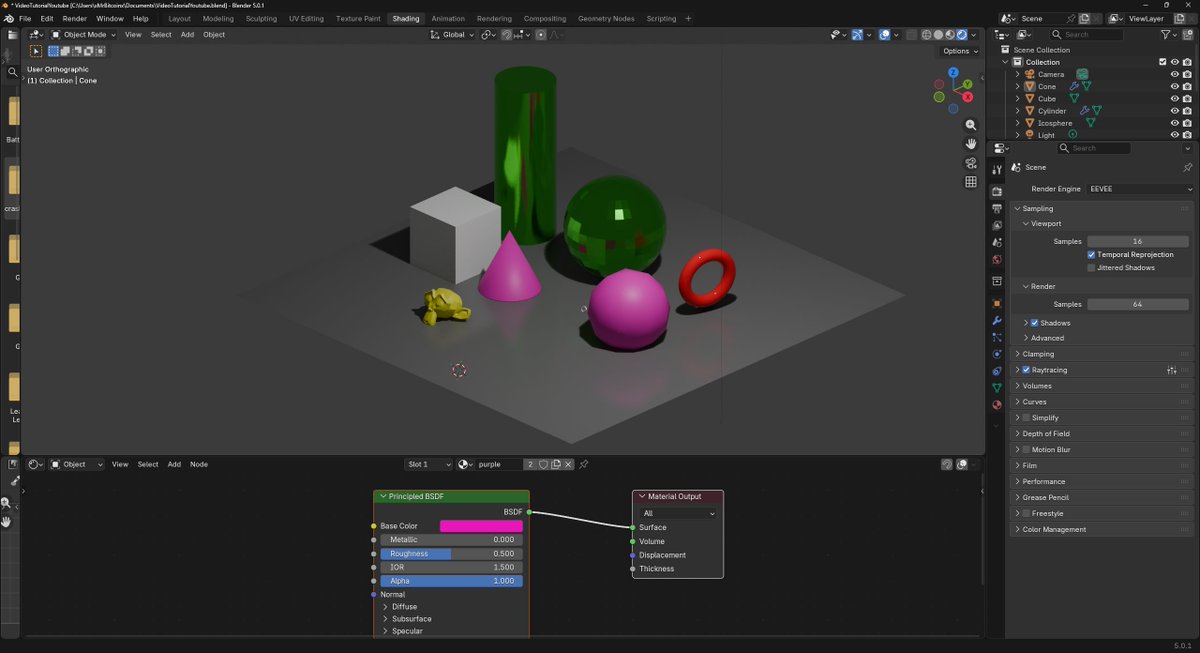This screenshot has width=1200, height=653.
Task: Open the View Layer properties tab icon
Action: [996, 225]
